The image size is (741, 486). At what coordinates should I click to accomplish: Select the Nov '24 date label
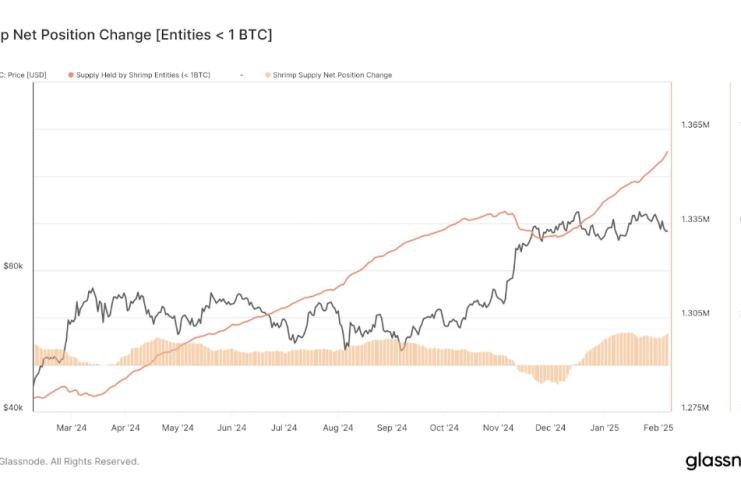pos(496,428)
